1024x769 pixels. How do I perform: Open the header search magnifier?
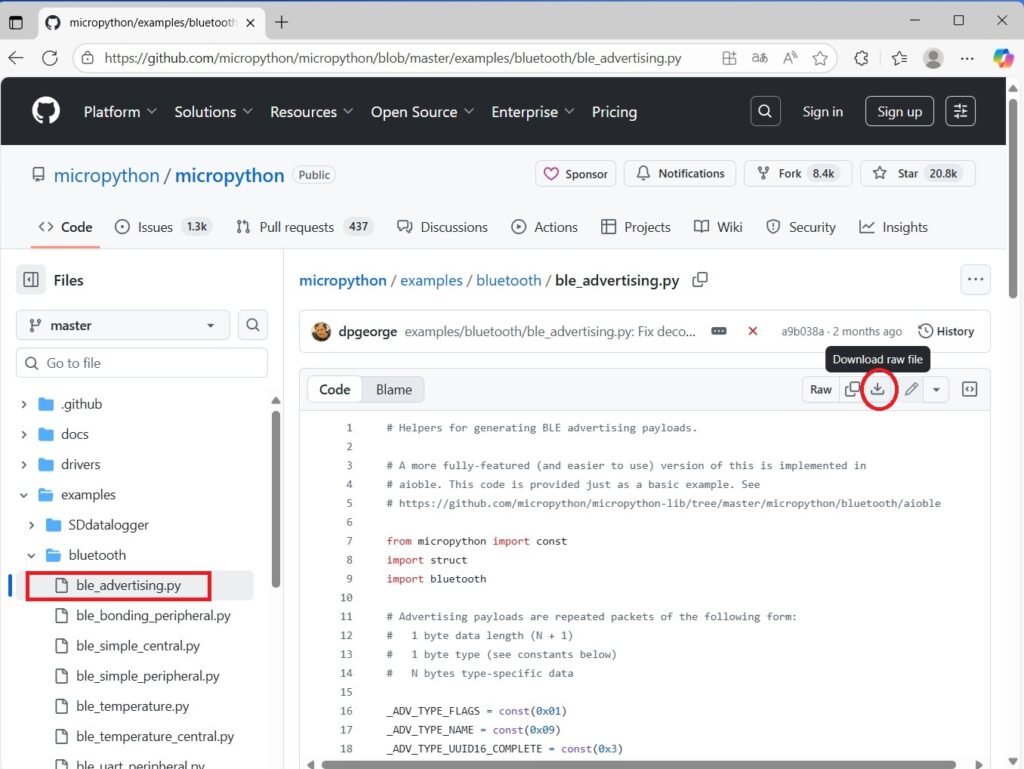(x=765, y=111)
